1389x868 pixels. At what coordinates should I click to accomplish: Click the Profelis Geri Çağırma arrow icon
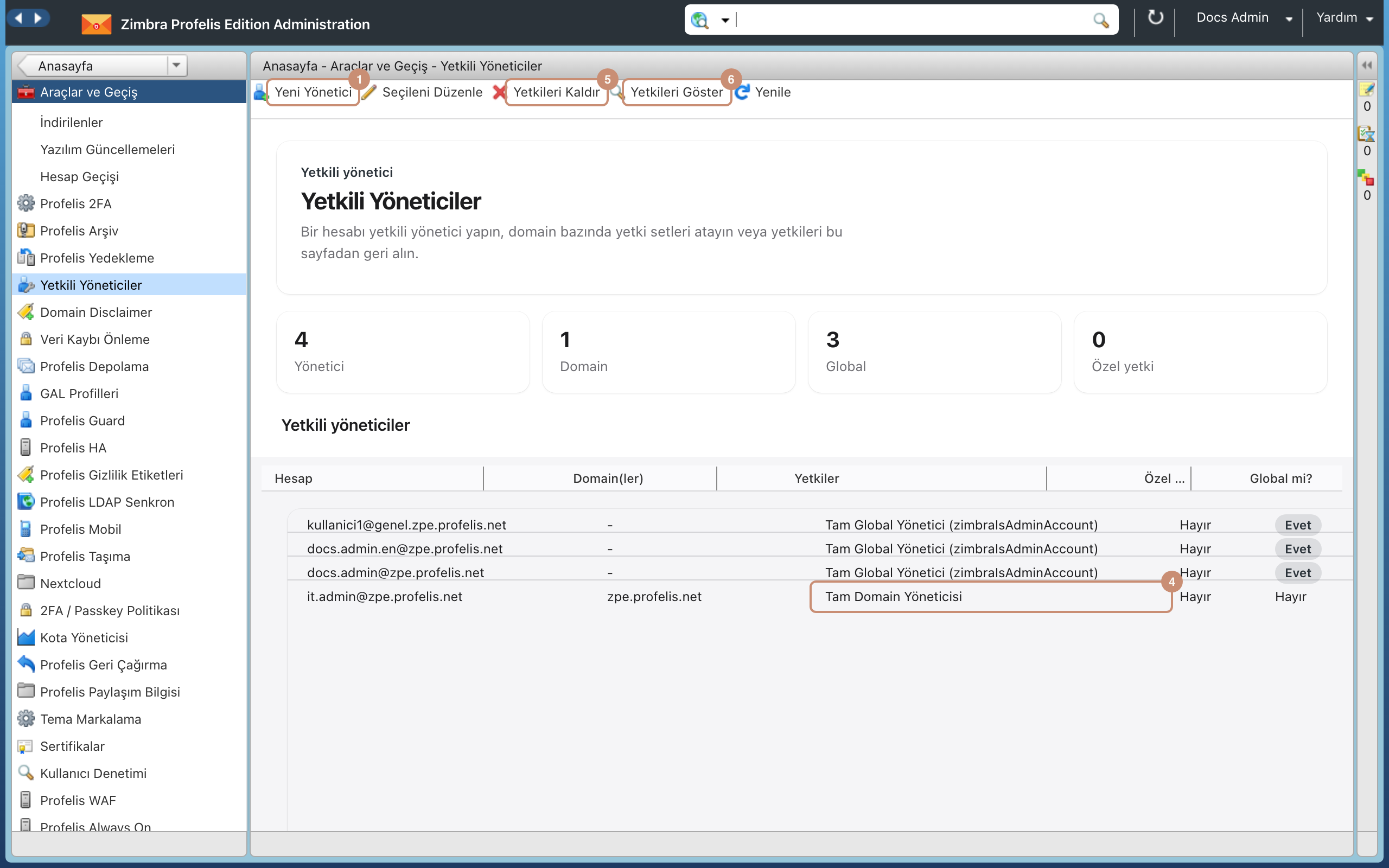click(26, 664)
